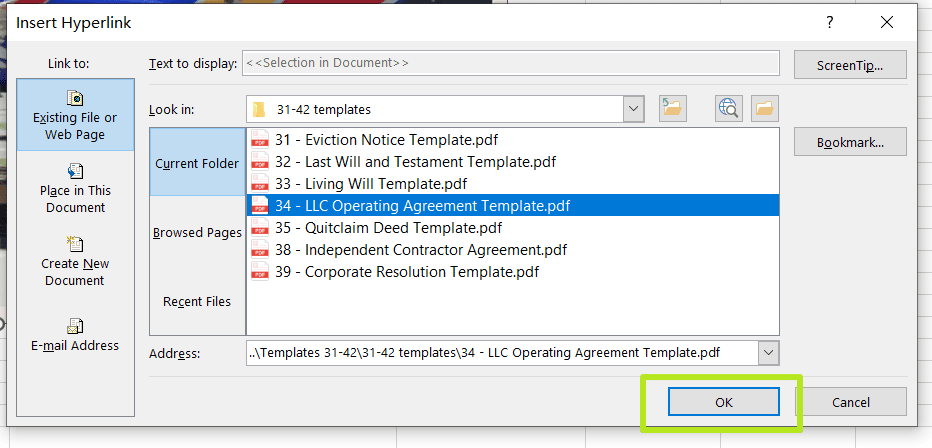Click the Browse for File folder icon

765,109
